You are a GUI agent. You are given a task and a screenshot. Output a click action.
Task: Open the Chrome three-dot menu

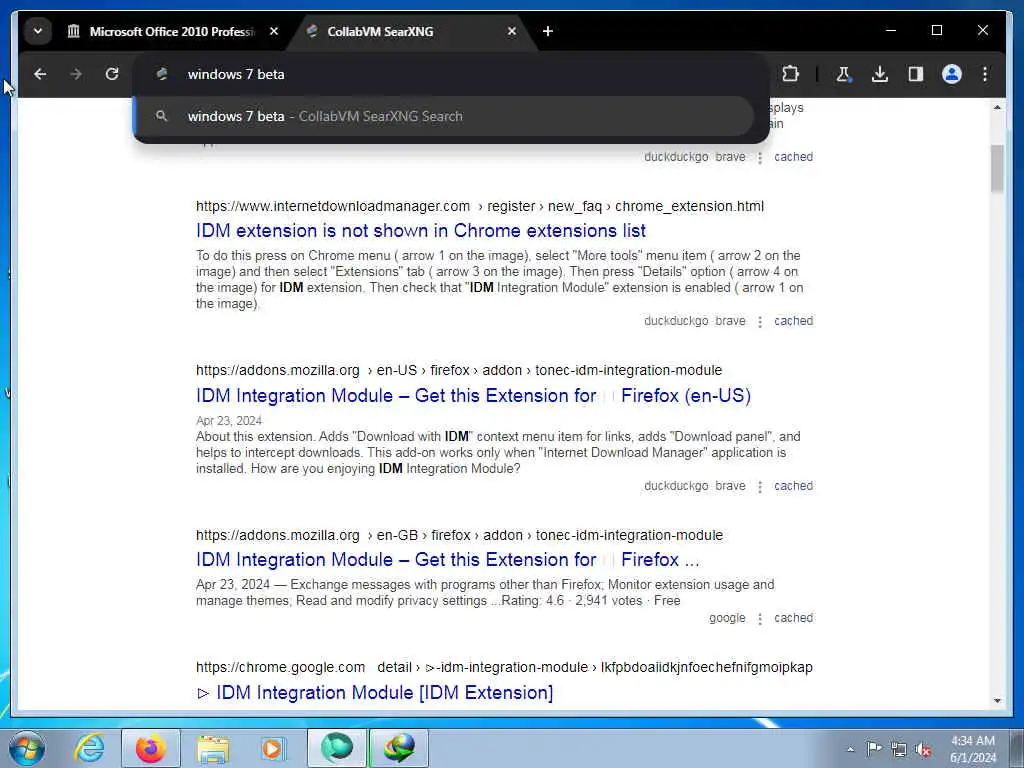985,74
